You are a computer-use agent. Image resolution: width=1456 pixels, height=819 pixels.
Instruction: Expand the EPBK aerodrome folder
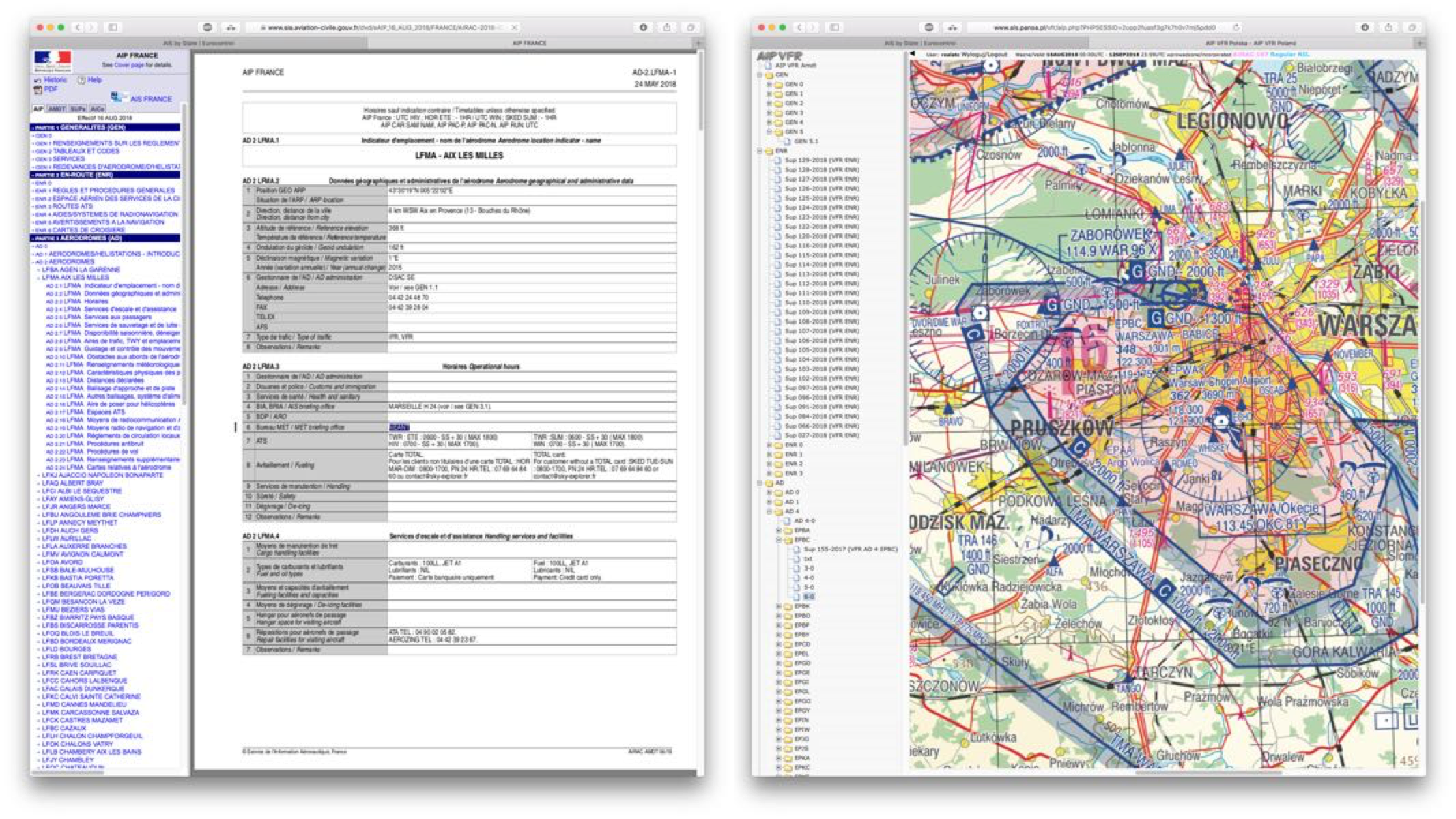click(x=779, y=606)
